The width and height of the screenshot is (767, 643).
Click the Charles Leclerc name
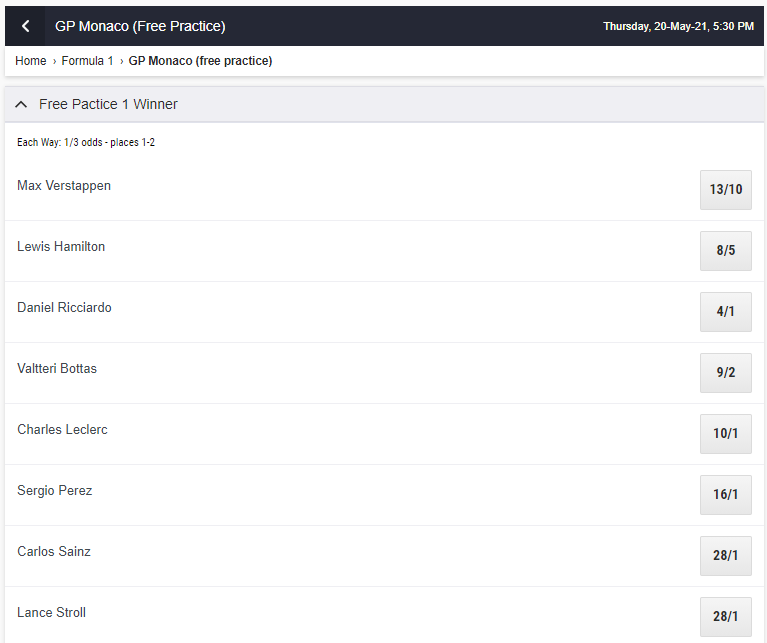click(62, 429)
